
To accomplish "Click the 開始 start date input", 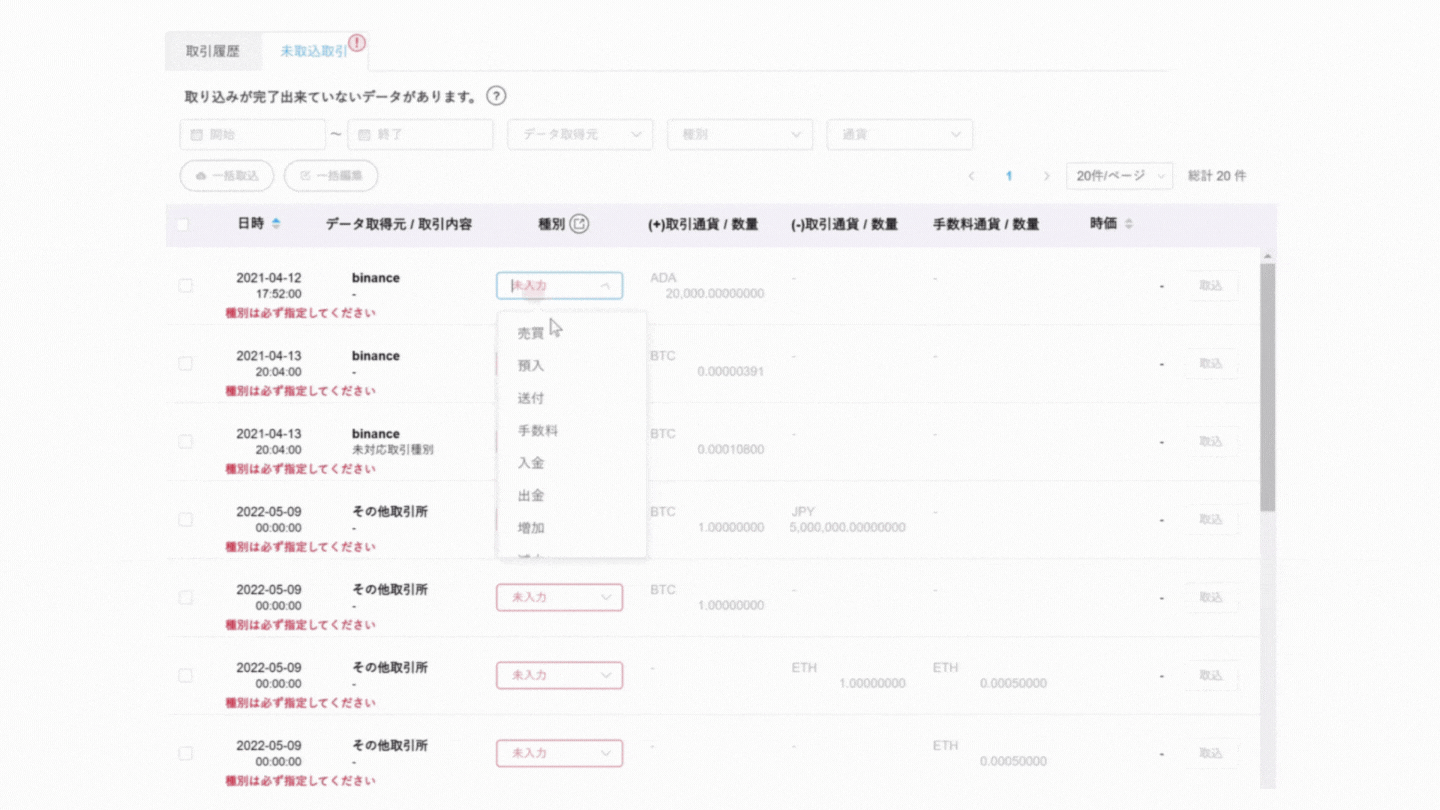I will click(x=253, y=134).
